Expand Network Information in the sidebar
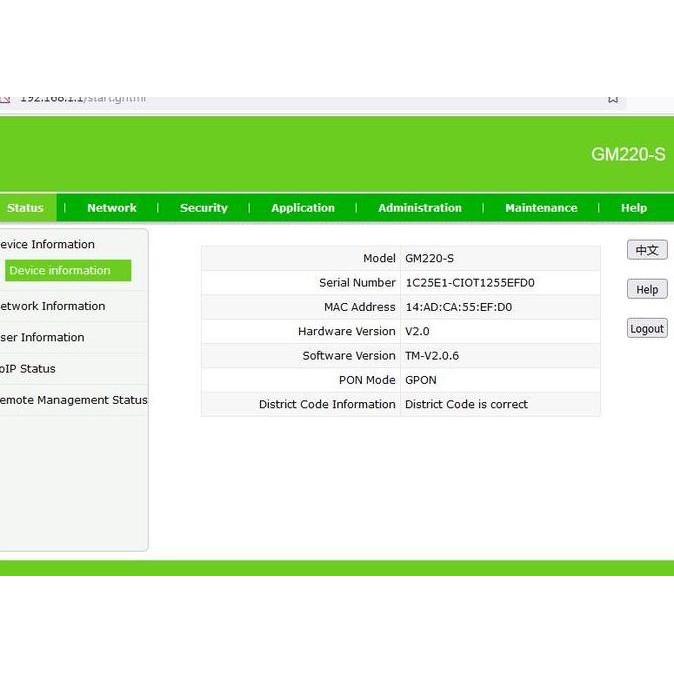The image size is (674, 674). (52, 306)
